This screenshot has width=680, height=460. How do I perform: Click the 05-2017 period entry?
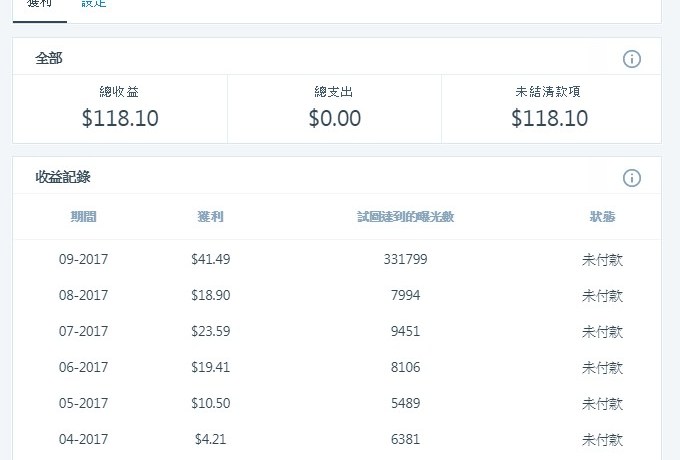tap(84, 403)
